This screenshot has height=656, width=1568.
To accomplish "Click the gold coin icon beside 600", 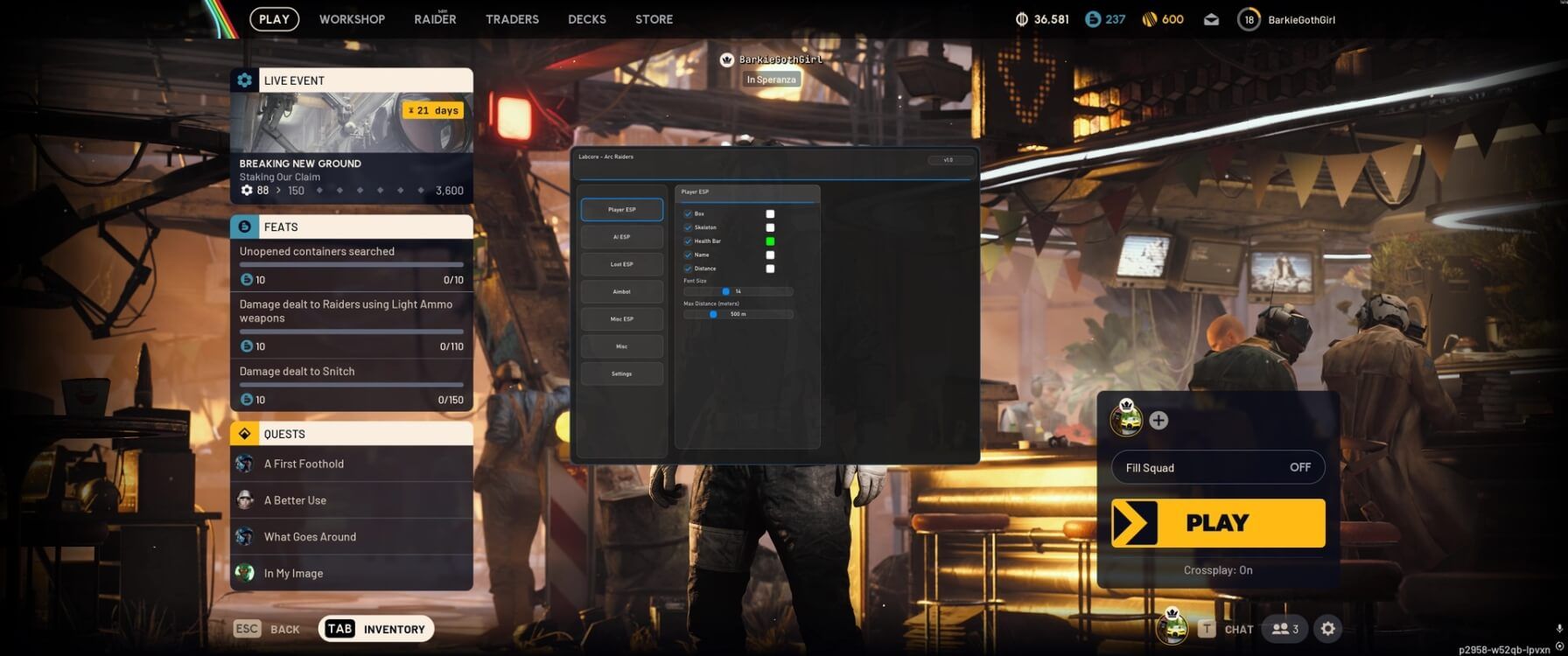I will click(1150, 19).
